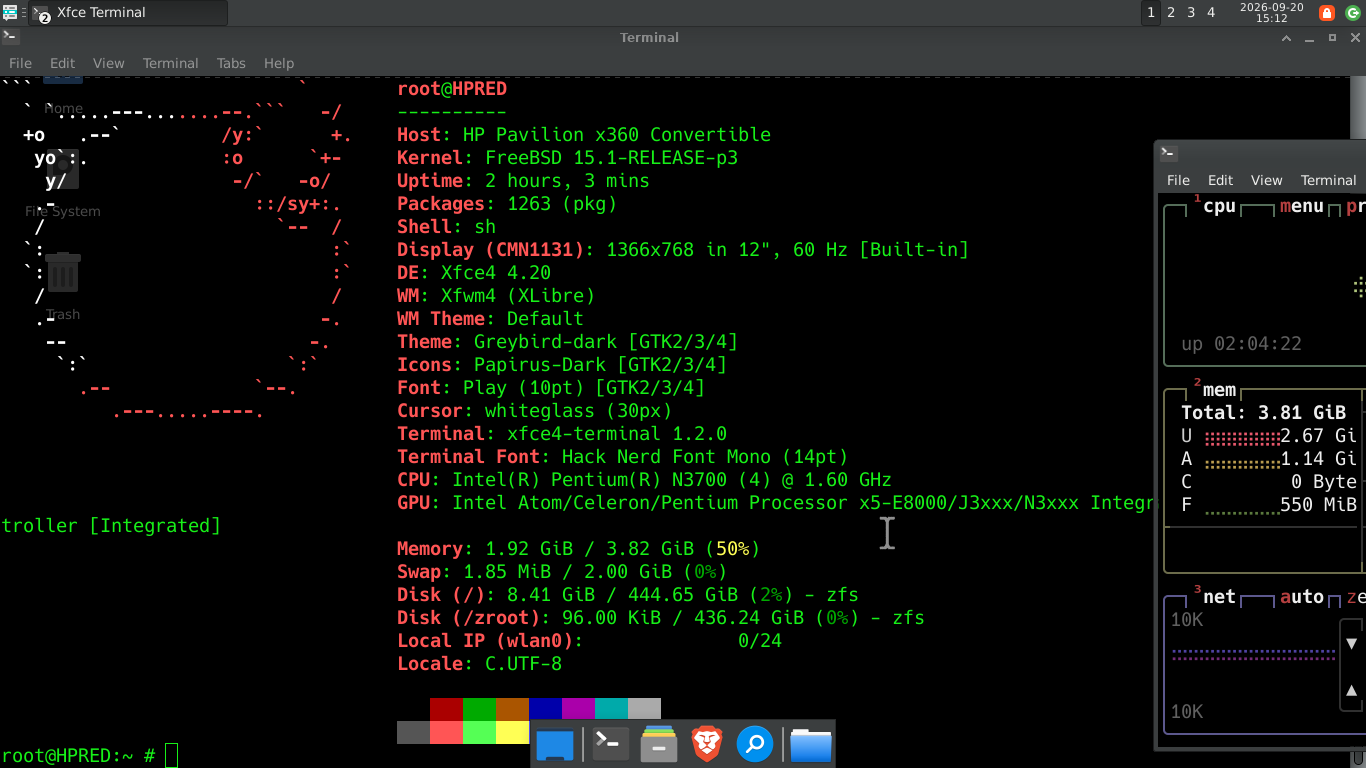Click the terminal icon in main window titlebar
The height and width of the screenshot is (768, 1366).
tap(10, 37)
